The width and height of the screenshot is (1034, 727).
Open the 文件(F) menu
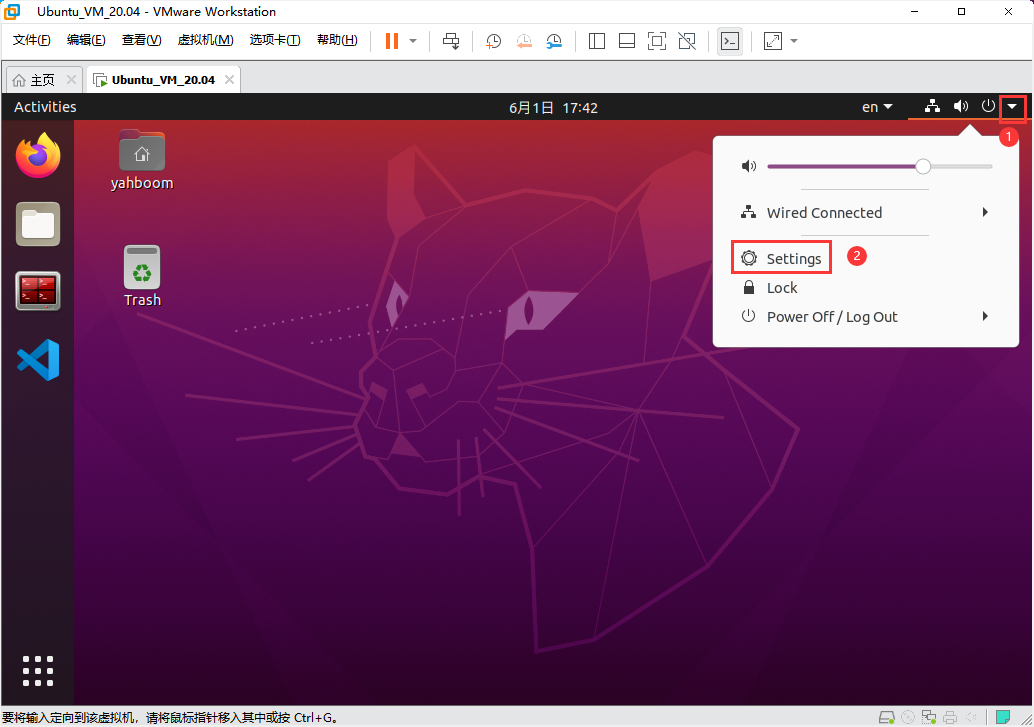tap(31, 40)
